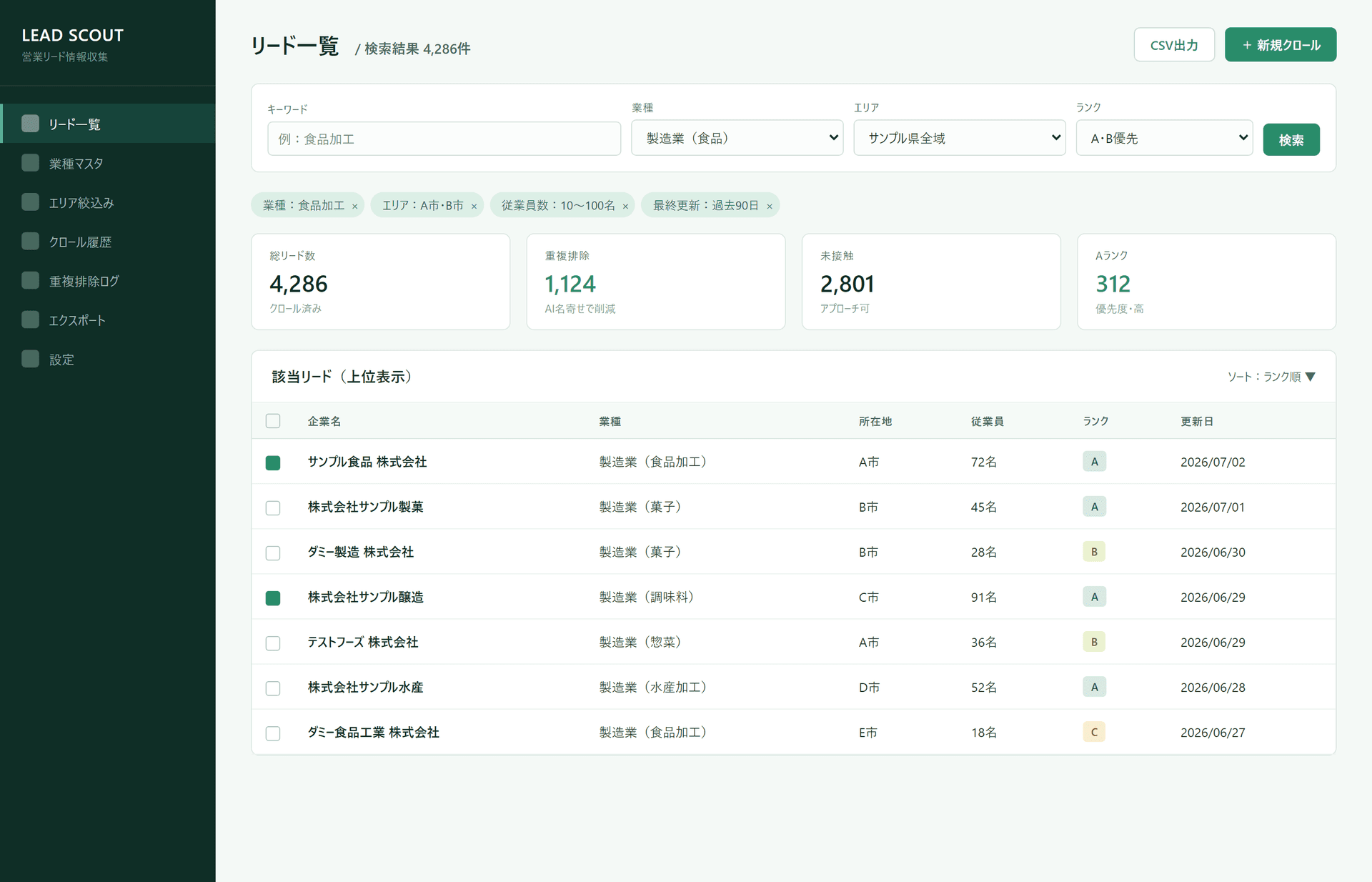Open 重複排除ログ menu item

coord(109,281)
